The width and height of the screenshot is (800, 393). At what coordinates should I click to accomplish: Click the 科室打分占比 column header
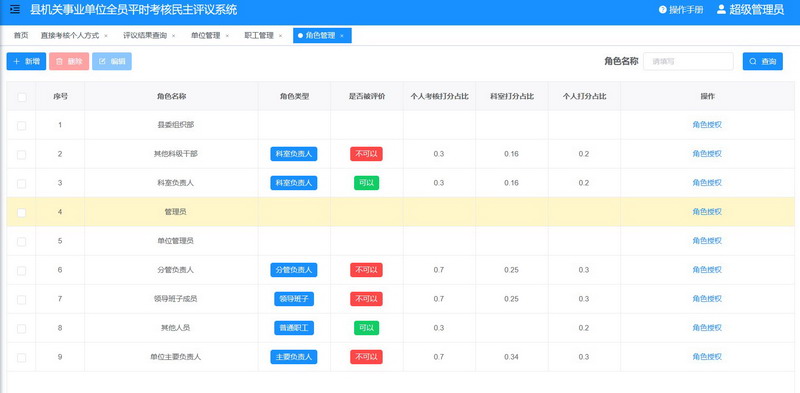click(x=512, y=96)
